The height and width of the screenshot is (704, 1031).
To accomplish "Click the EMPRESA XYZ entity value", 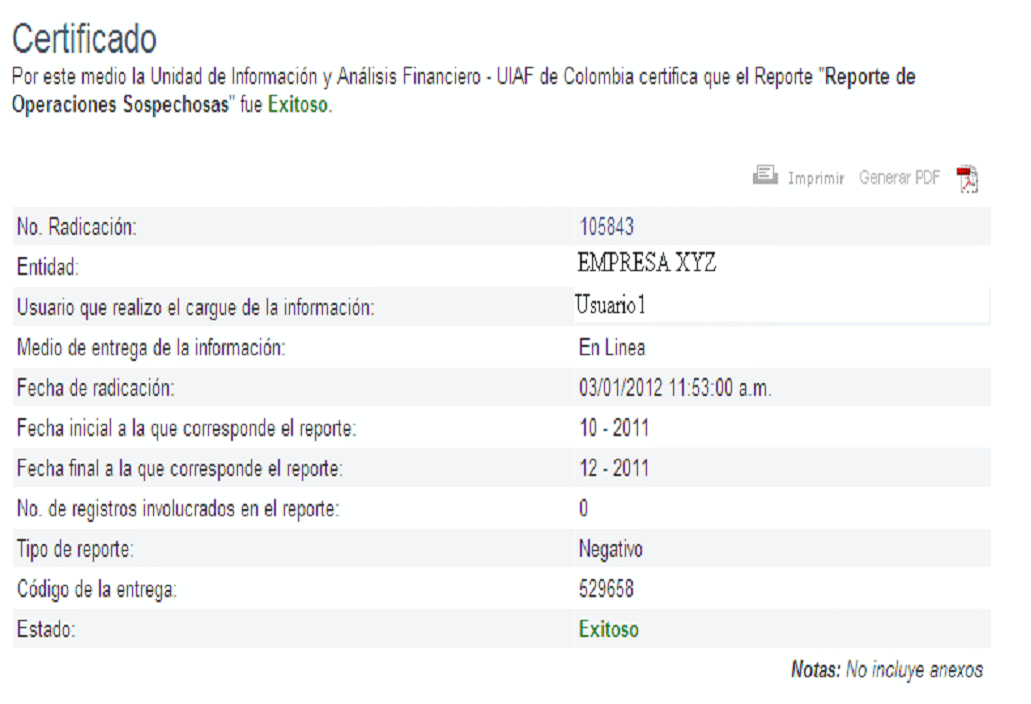I will coord(647,265).
